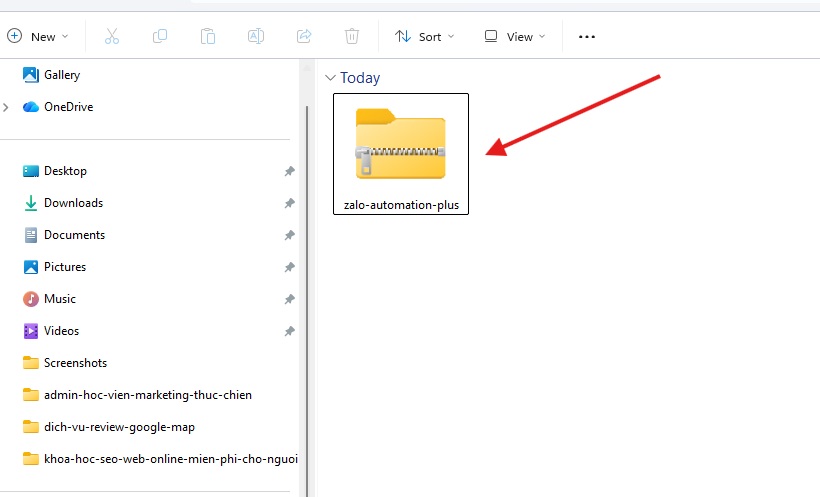Unpin Videos using its pin icon

[290, 331]
